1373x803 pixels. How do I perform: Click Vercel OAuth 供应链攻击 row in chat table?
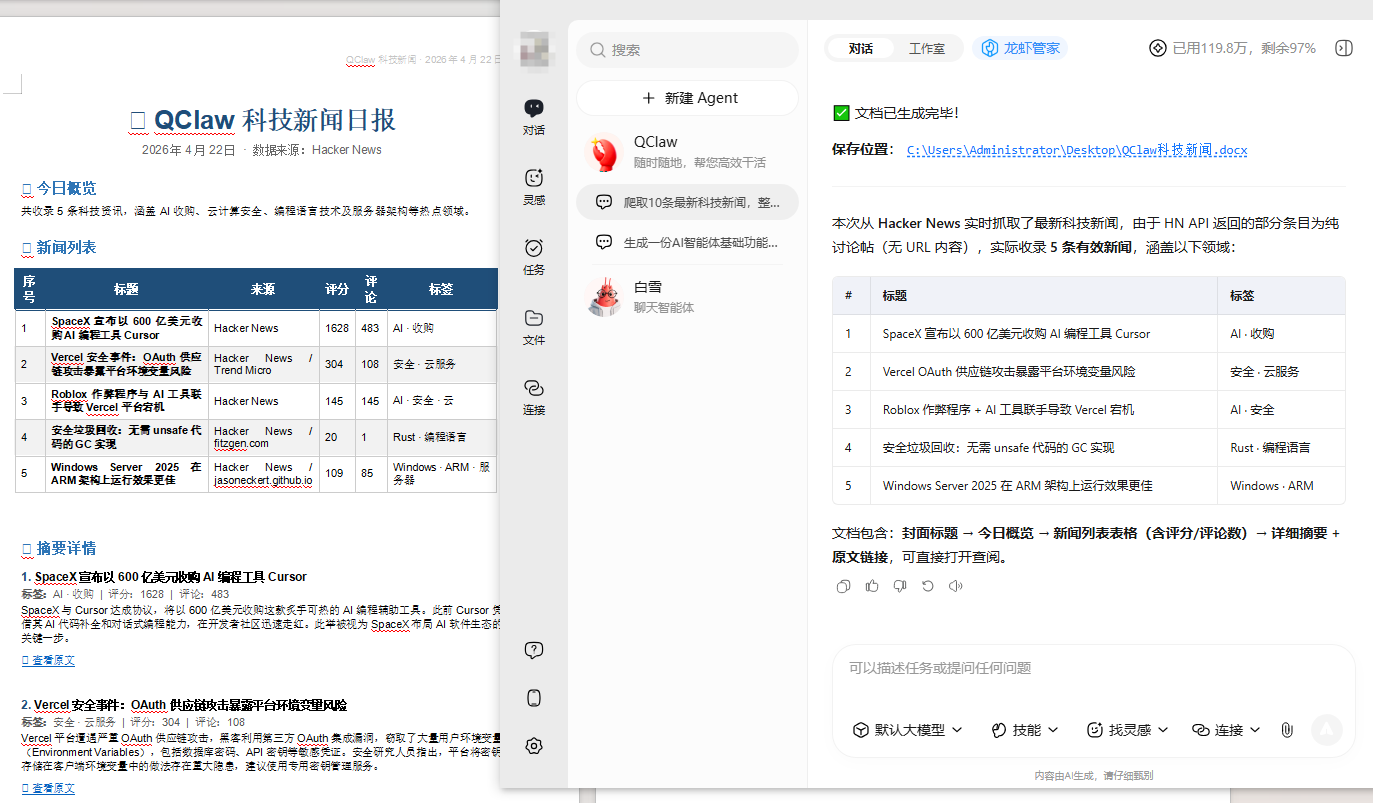(1089, 372)
